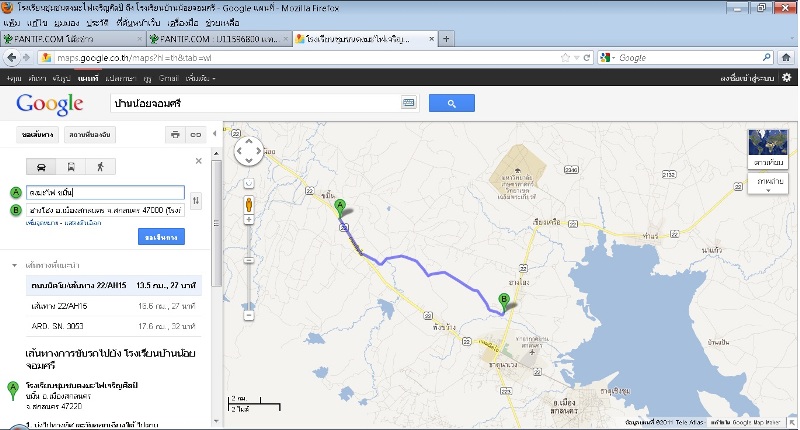
Task: Open Gmail from the Google bar
Action: [x=168, y=78]
